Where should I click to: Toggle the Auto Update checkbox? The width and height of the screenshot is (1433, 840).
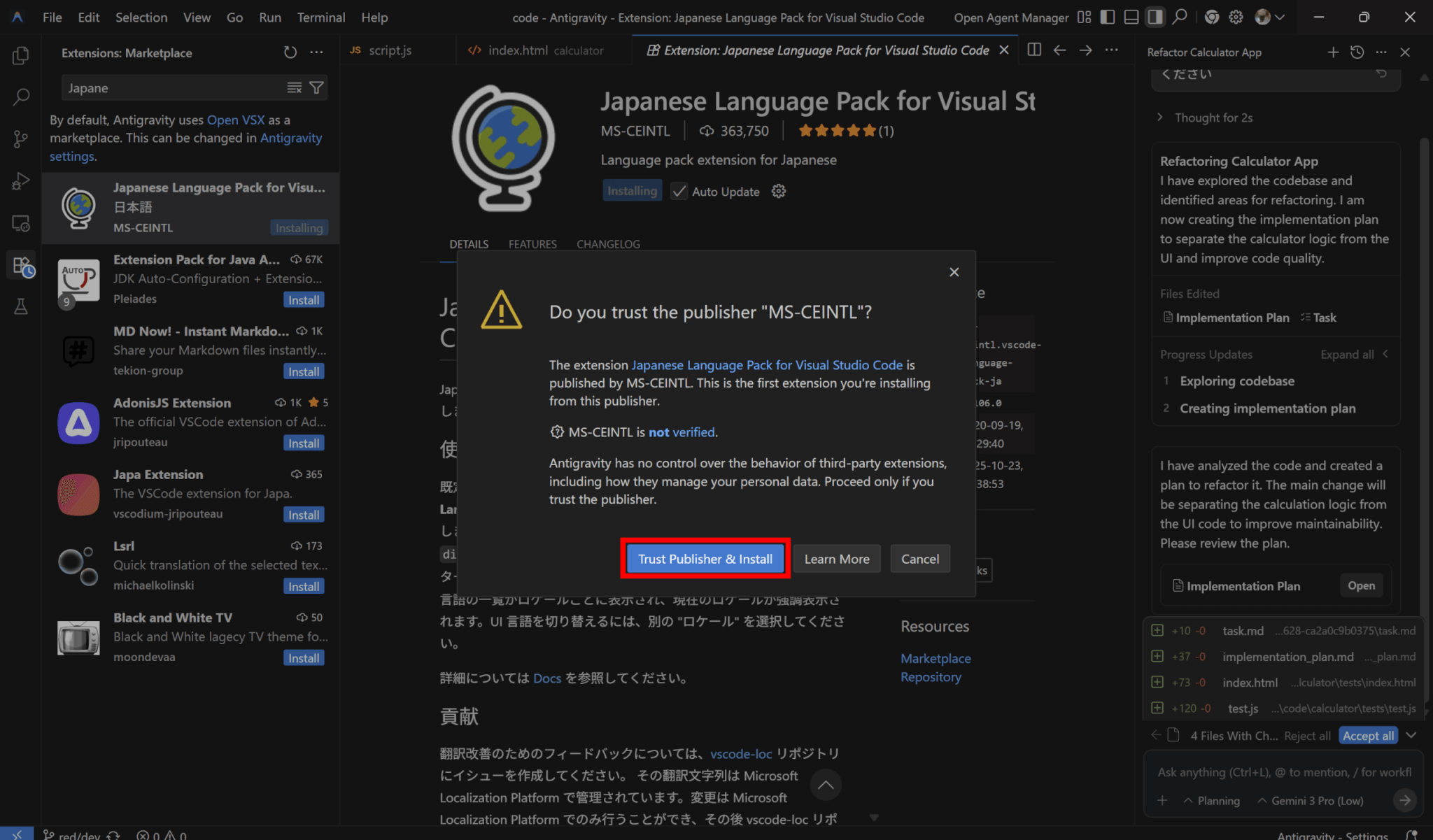(x=679, y=191)
